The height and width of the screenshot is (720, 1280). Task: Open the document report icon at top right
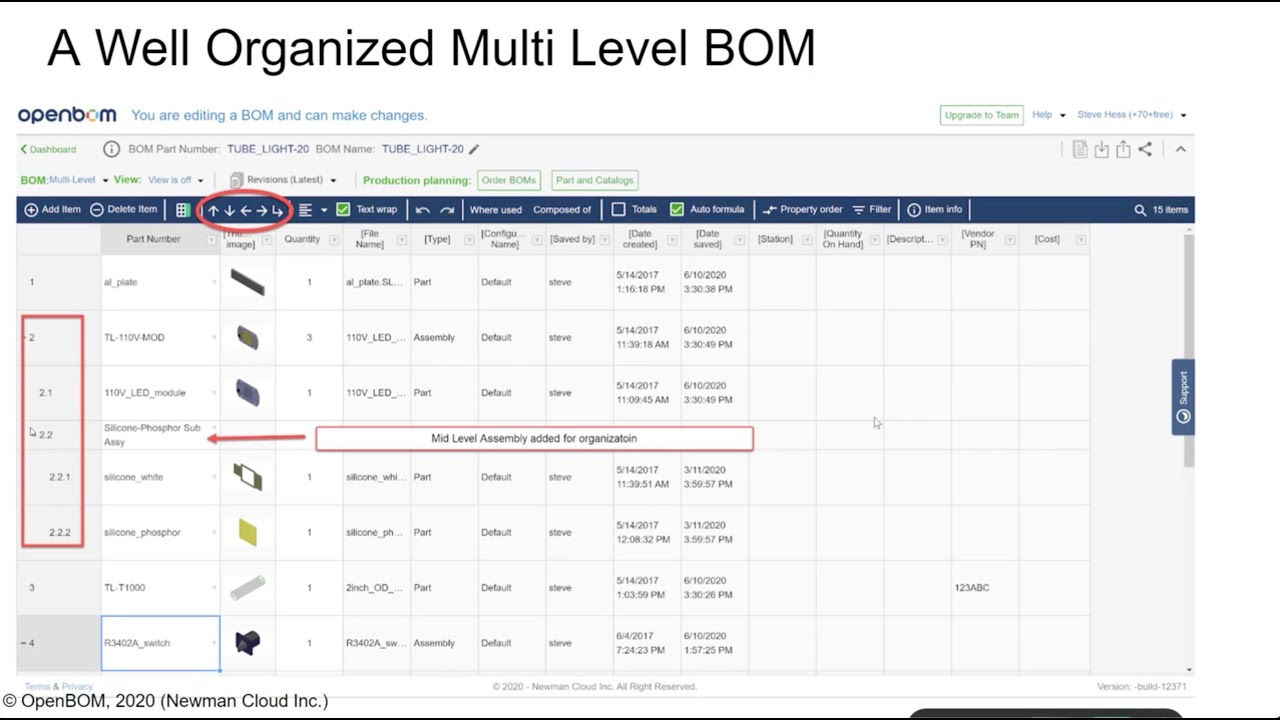(1080, 149)
